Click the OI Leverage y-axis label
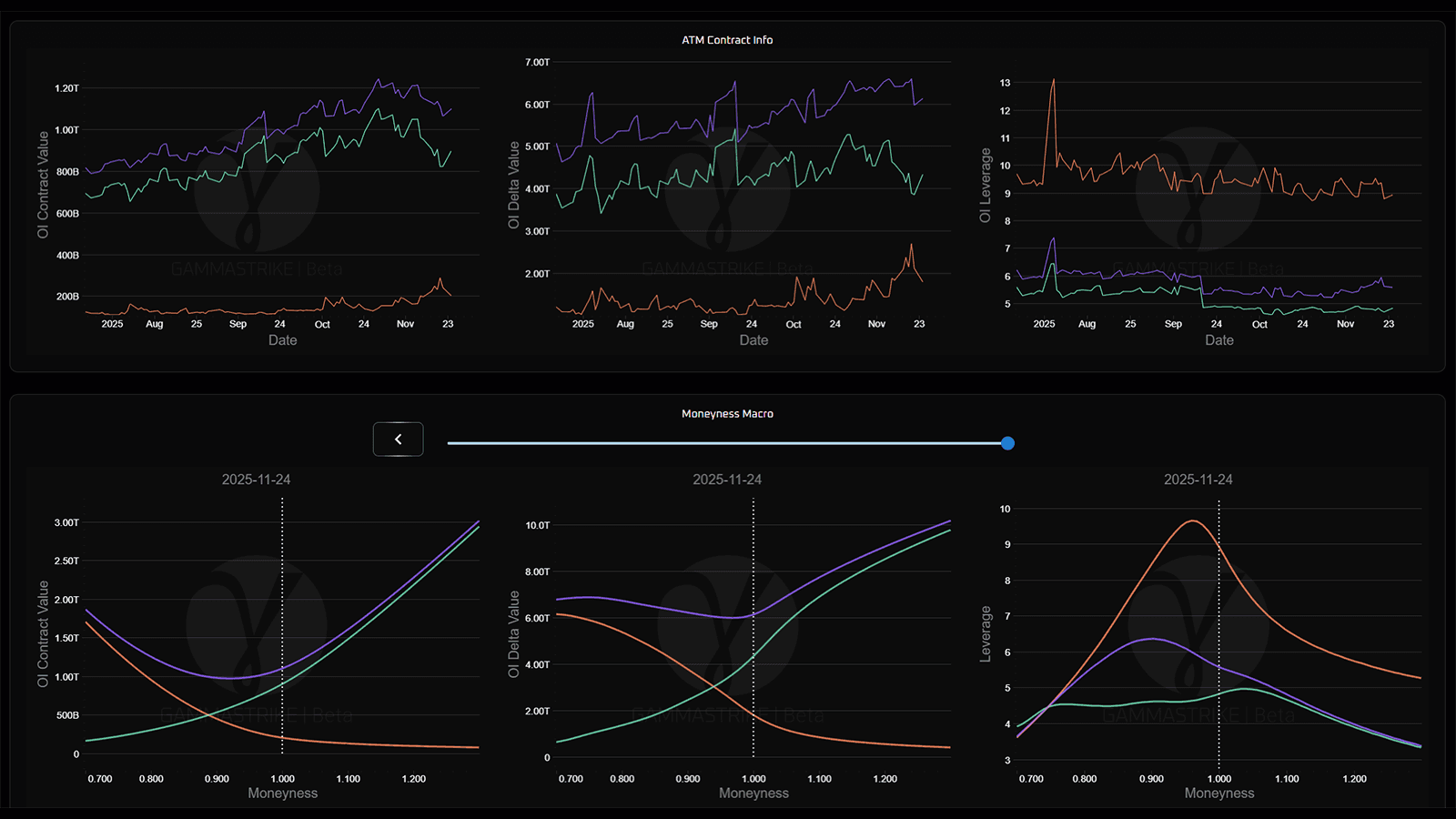 985,185
